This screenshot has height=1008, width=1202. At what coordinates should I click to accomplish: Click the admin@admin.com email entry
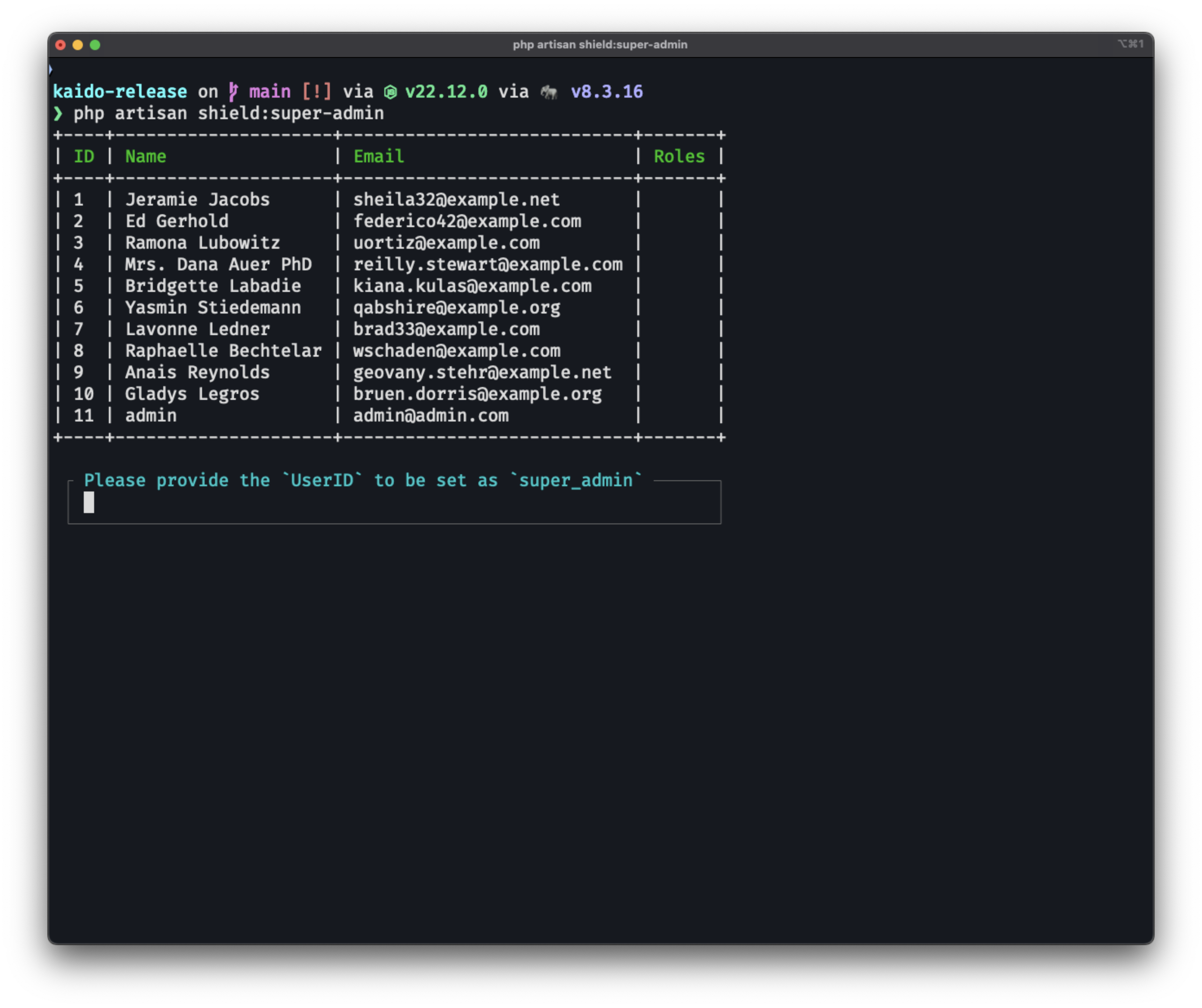(x=430, y=415)
